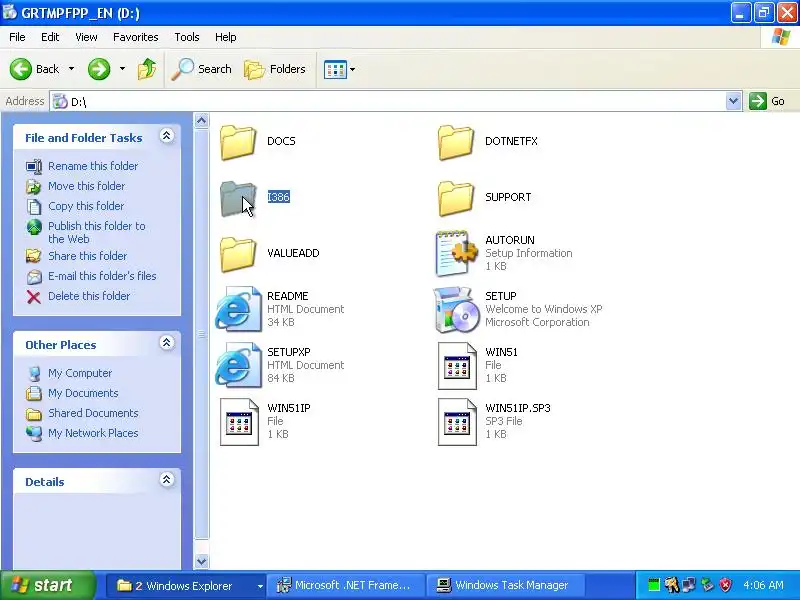The width and height of the screenshot is (800, 600).
Task: Select the VALUEADD folder icon
Action: (x=238, y=255)
